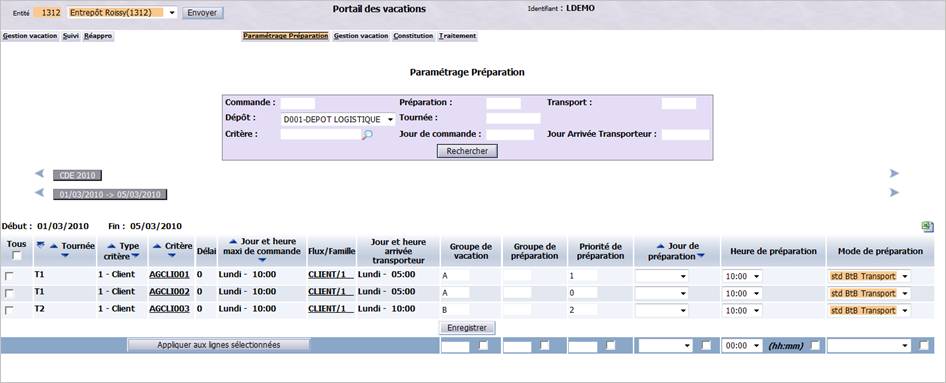Click the Rechercher button
946x383 pixels.
[x=467, y=151]
